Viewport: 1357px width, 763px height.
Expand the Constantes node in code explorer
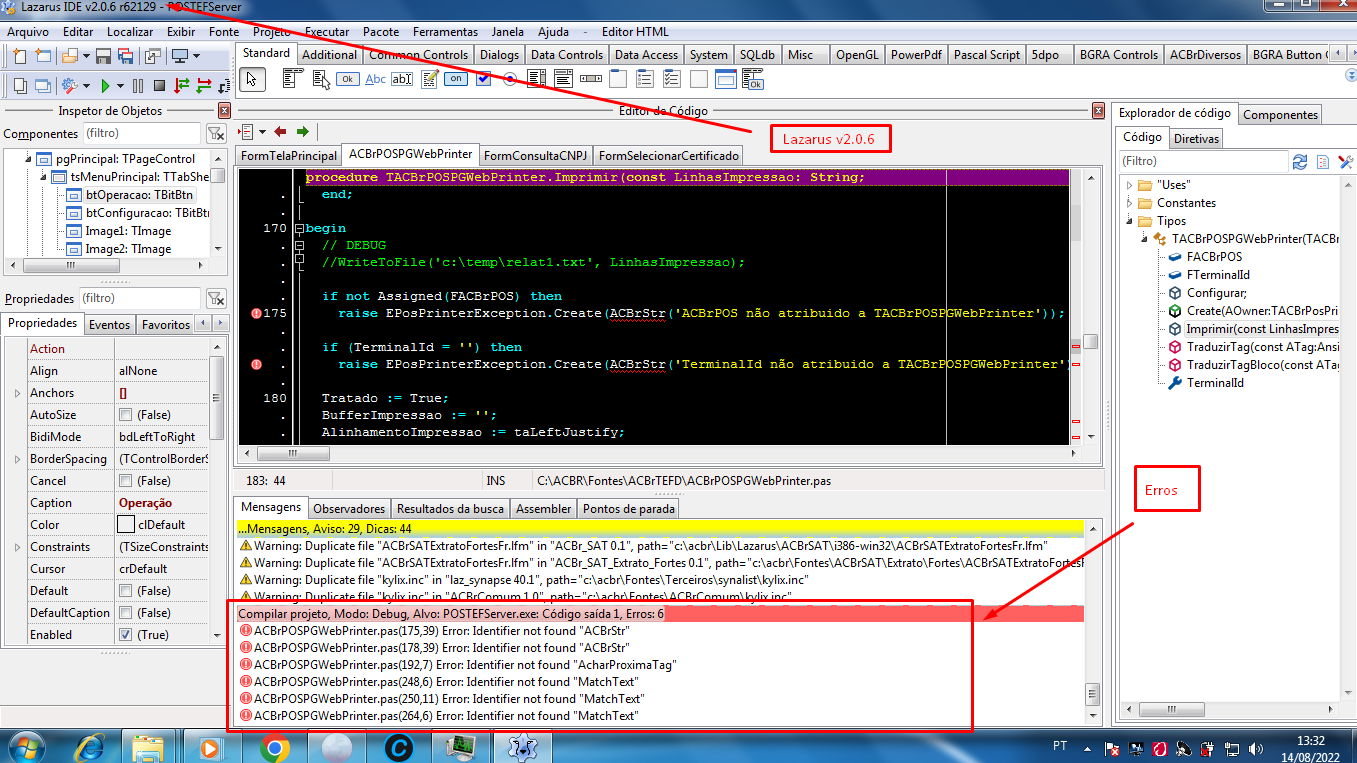pyautogui.click(x=1128, y=203)
